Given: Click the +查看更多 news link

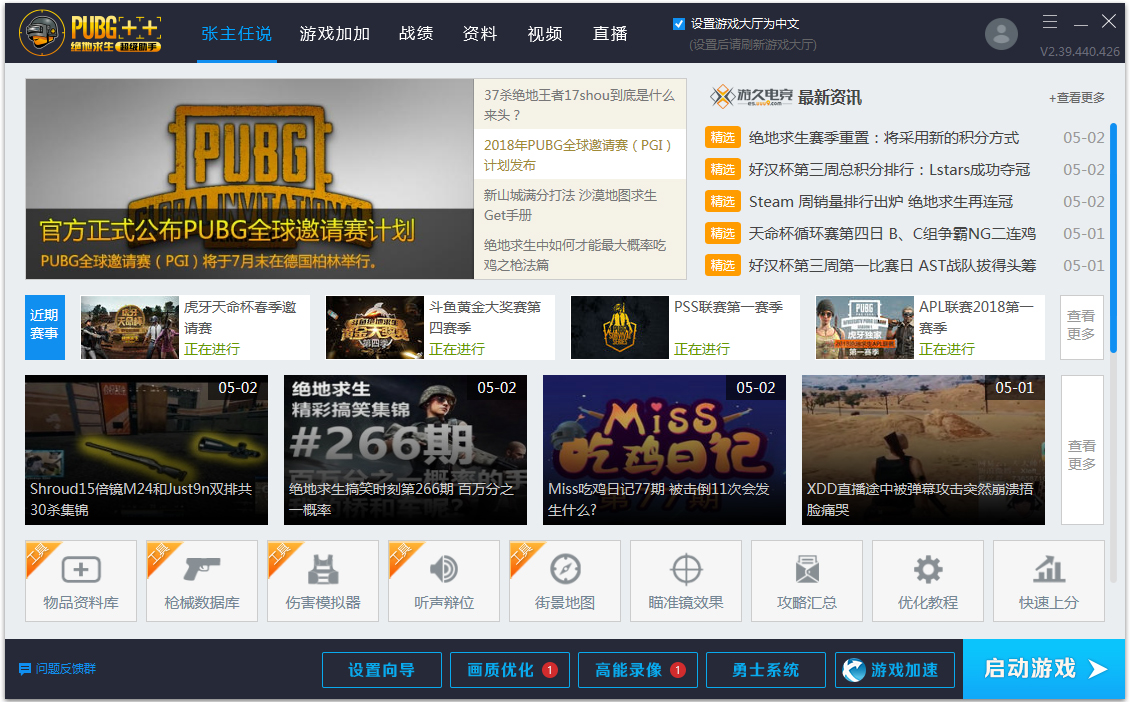Looking at the screenshot, I should coord(1077,97).
